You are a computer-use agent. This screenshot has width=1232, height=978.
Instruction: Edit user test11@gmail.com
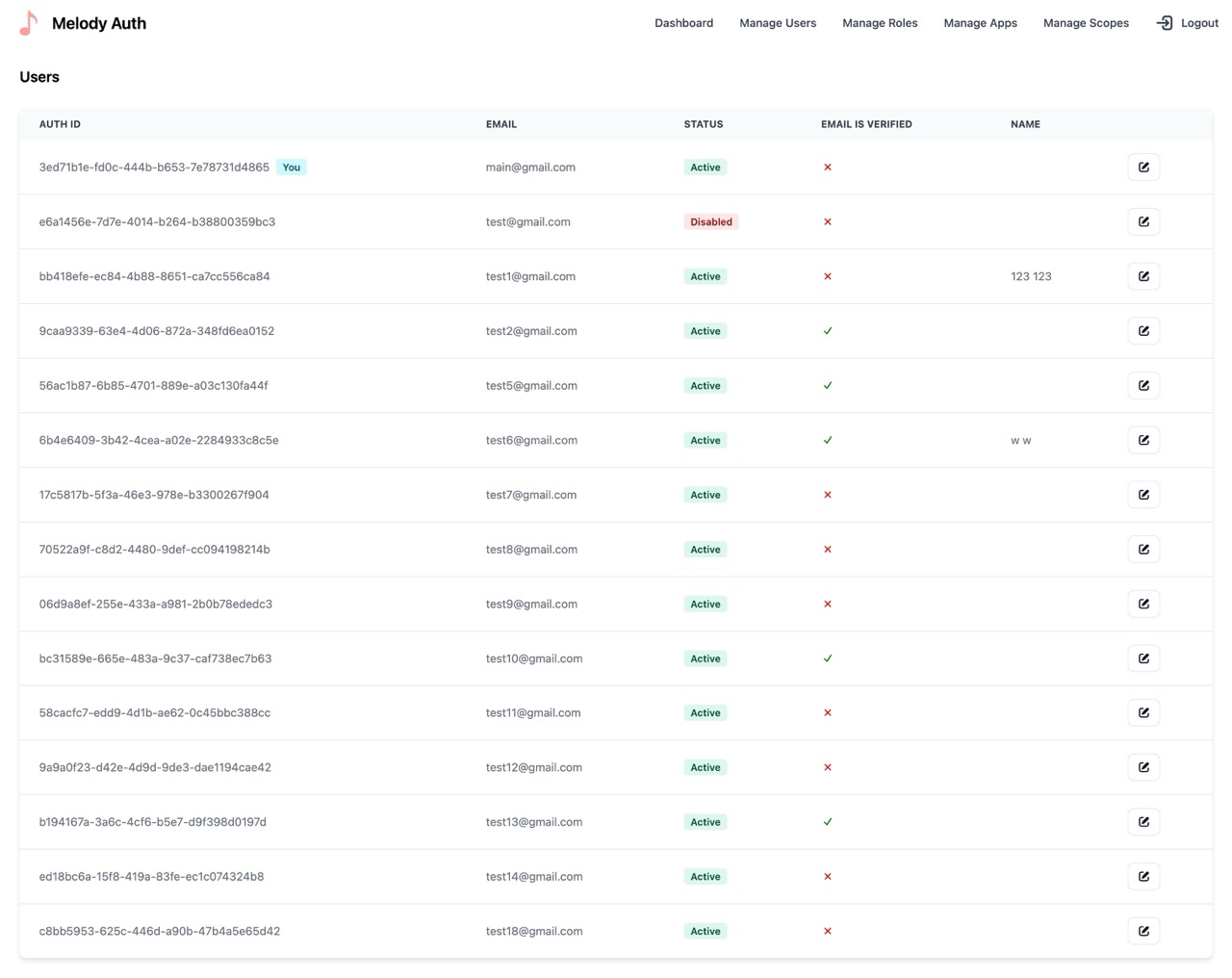[x=1143, y=713]
